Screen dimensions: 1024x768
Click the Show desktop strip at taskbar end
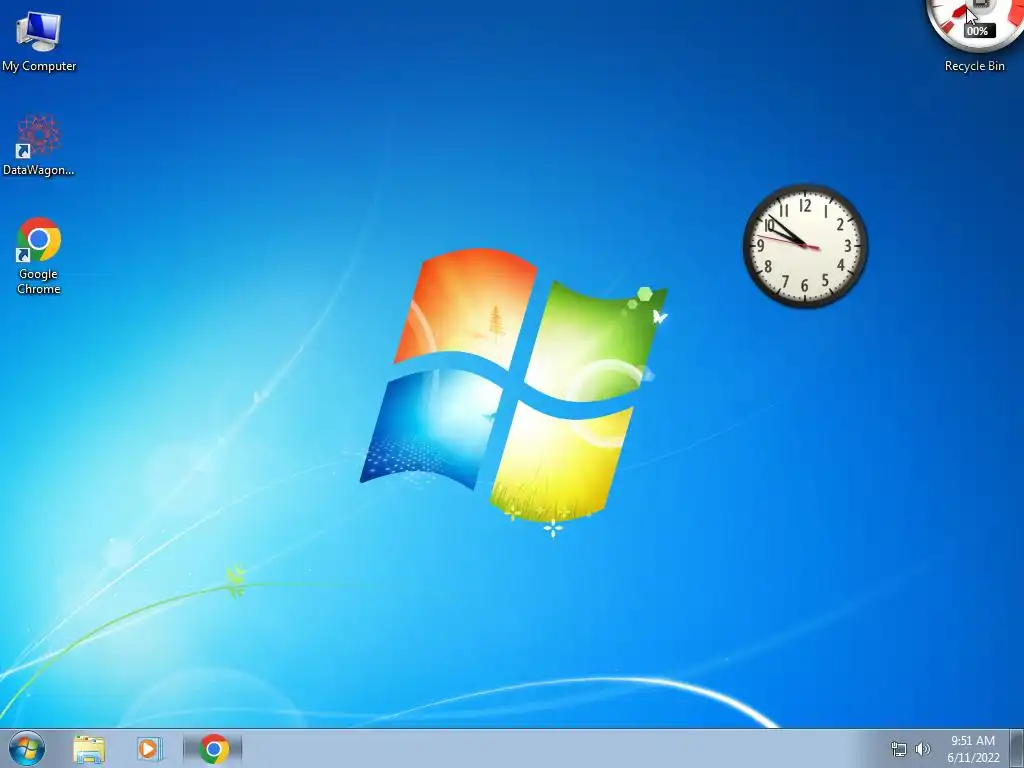click(1017, 749)
